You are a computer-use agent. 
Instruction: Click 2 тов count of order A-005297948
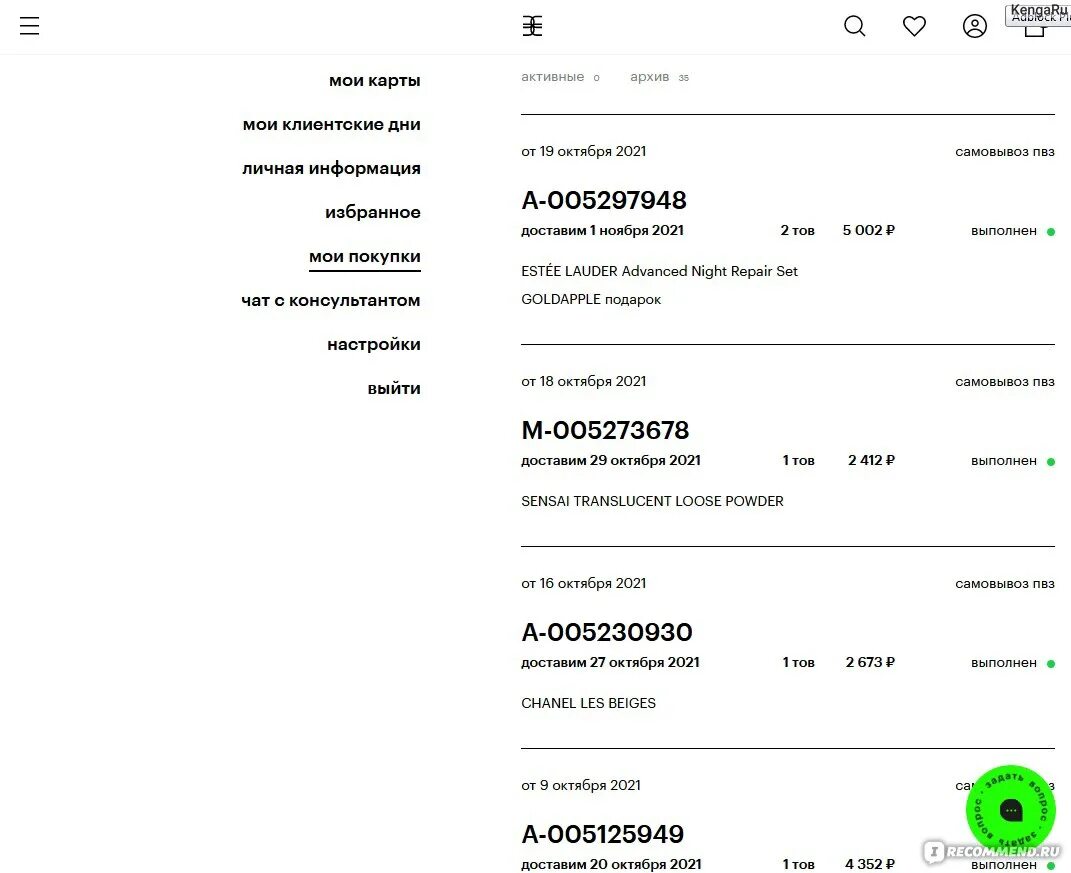[797, 231]
